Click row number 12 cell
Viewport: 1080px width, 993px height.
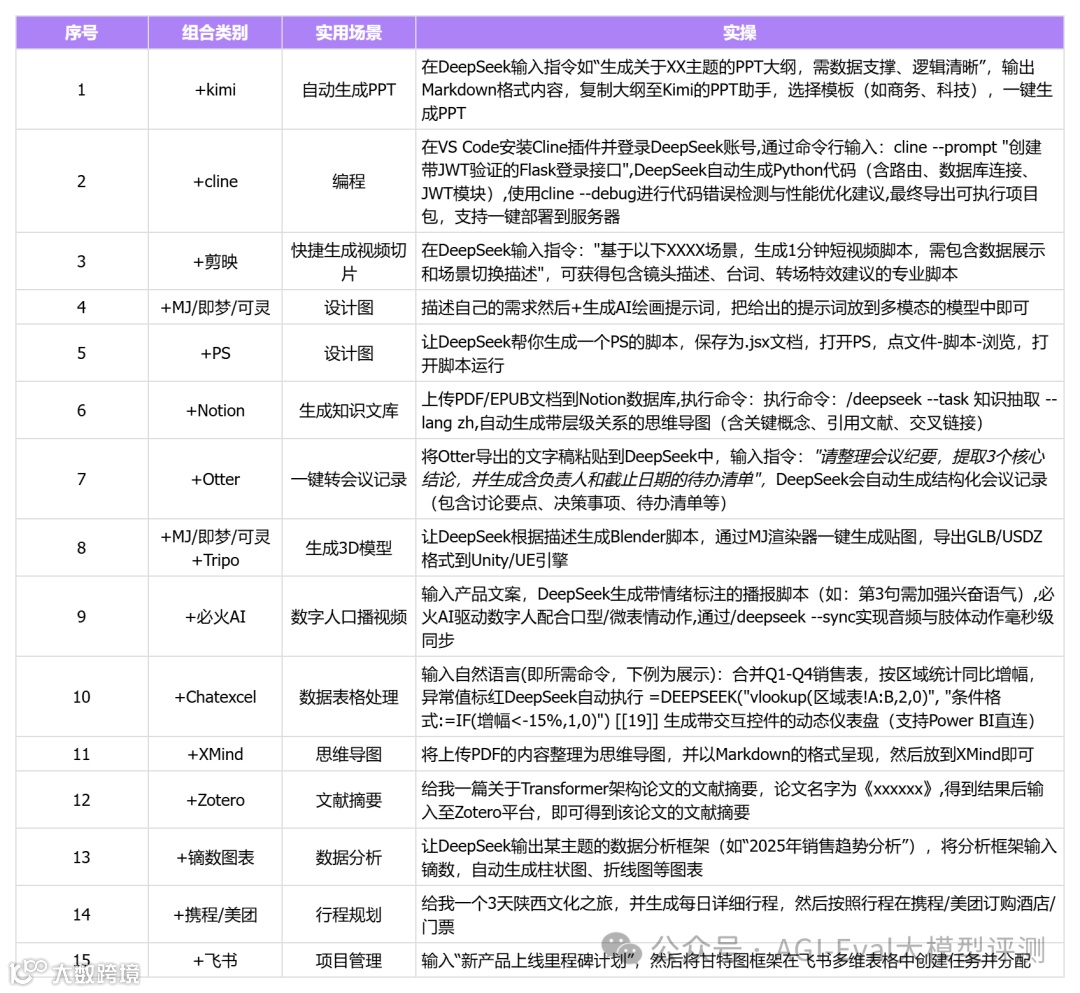pos(82,800)
